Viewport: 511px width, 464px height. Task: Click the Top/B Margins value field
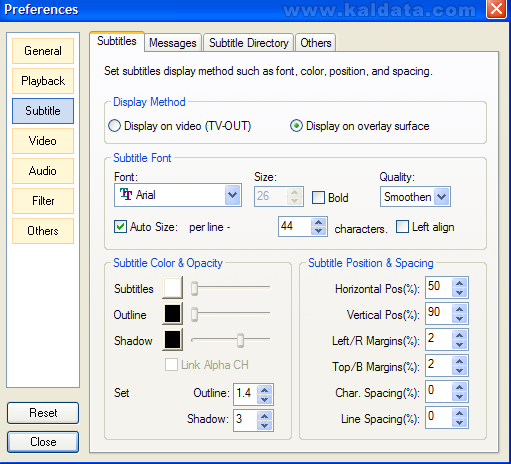point(439,365)
